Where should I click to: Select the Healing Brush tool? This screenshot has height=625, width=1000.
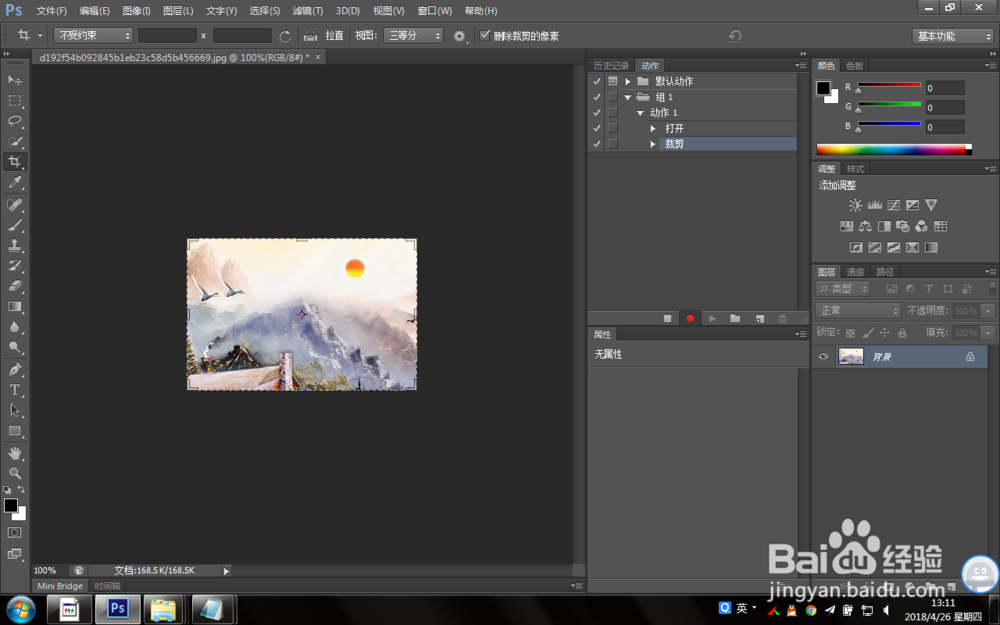[x=15, y=204]
